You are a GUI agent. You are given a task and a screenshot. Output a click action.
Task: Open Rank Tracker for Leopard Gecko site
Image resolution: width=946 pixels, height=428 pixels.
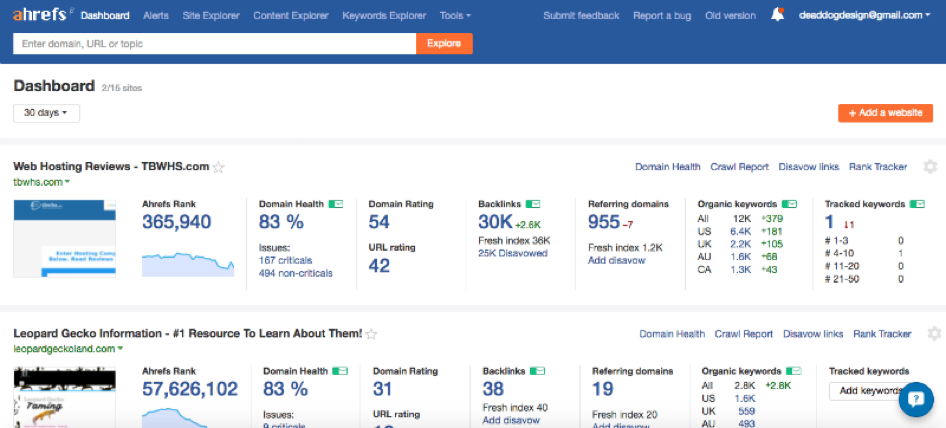click(x=882, y=333)
